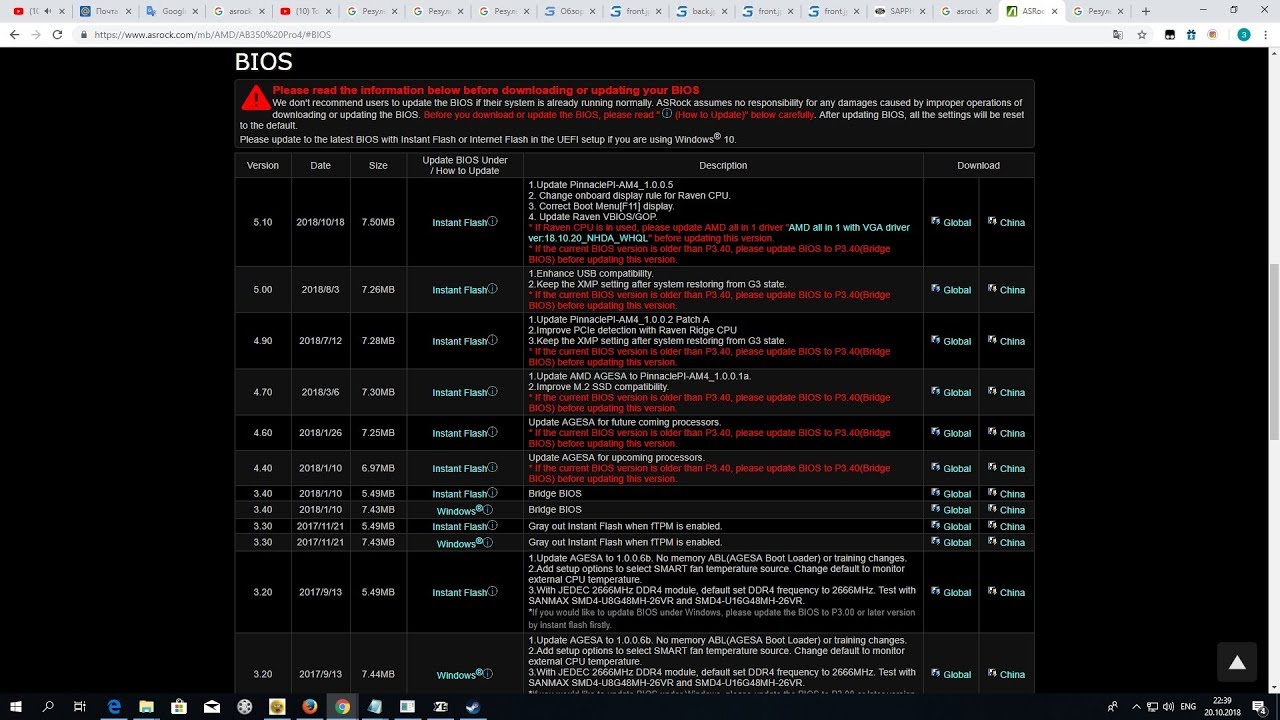The image size is (1280, 720).
Task: Open the Mail app on taskbar
Action: (212, 706)
